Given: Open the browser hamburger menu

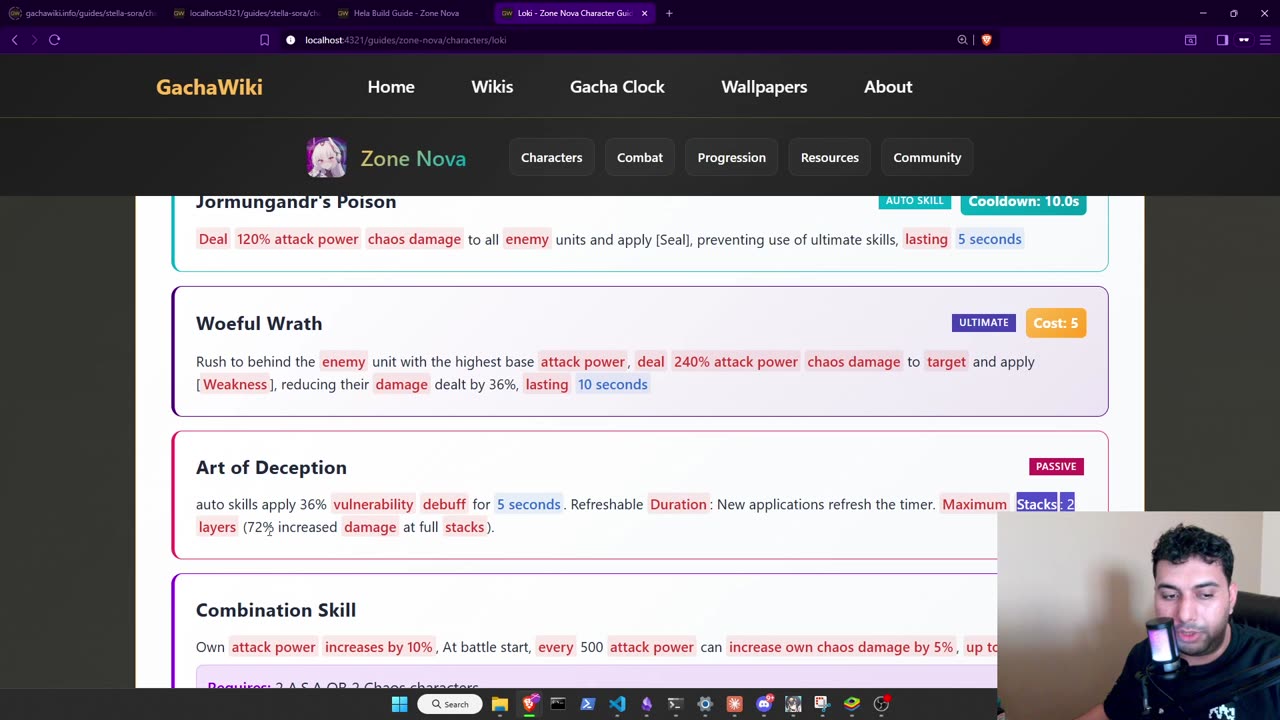Looking at the screenshot, I should 1266,40.
